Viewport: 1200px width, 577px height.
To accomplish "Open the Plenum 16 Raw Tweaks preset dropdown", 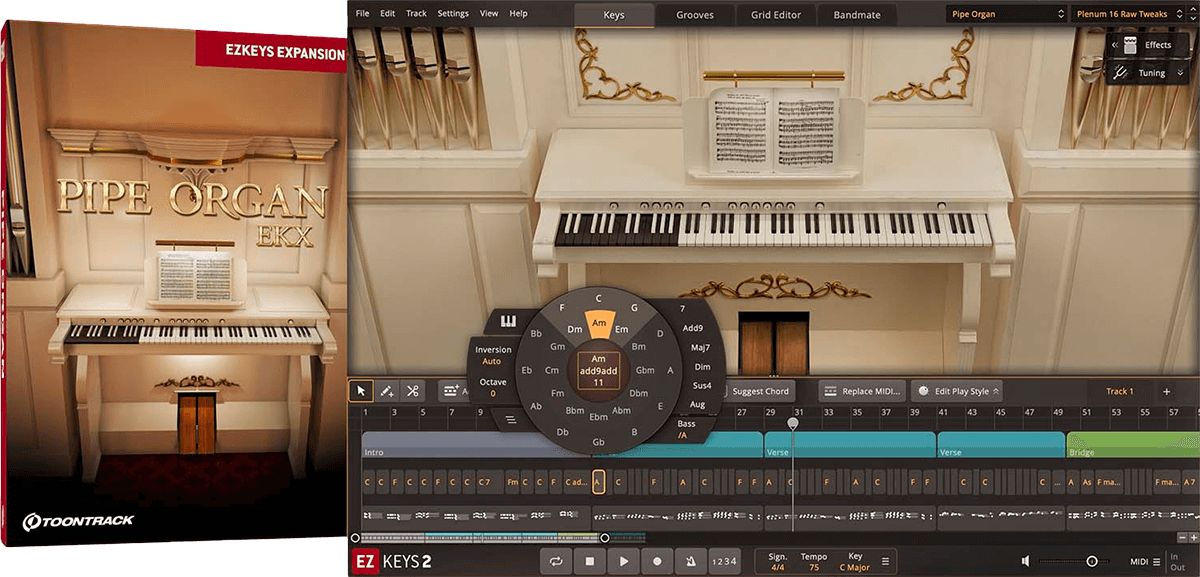I will tap(1125, 14).
